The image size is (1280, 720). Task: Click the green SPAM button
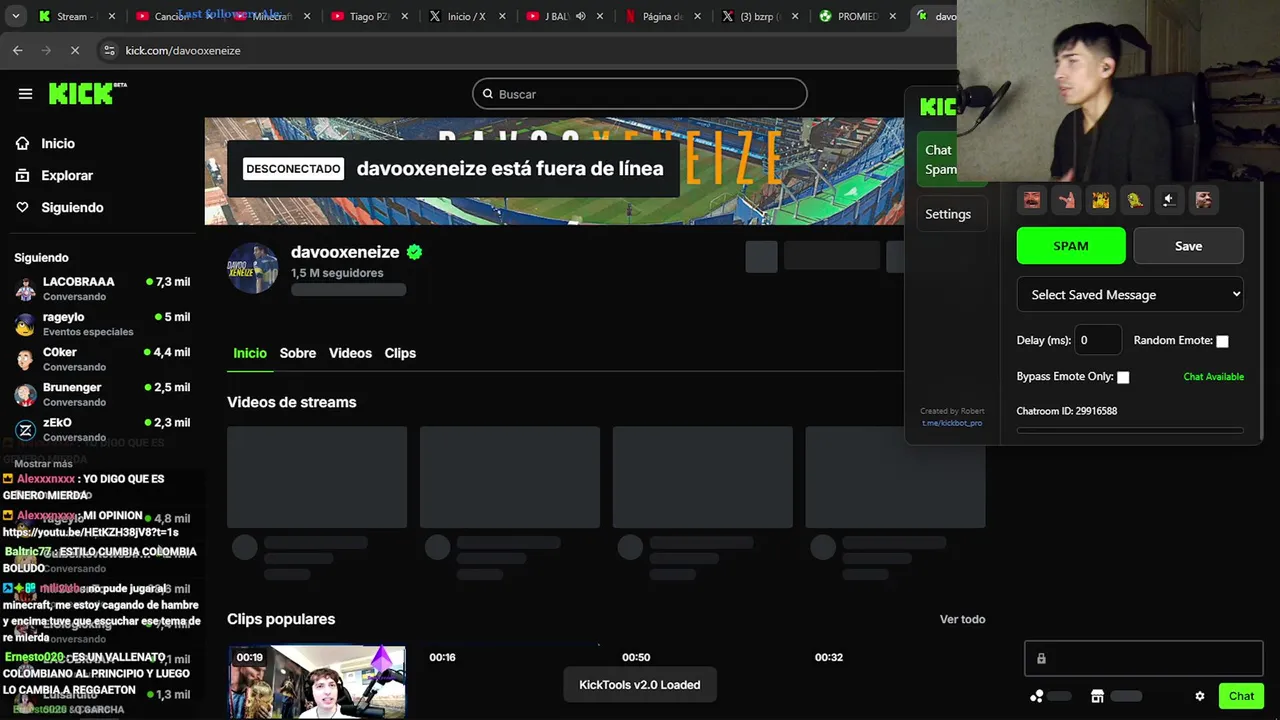pyautogui.click(x=1071, y=246)
